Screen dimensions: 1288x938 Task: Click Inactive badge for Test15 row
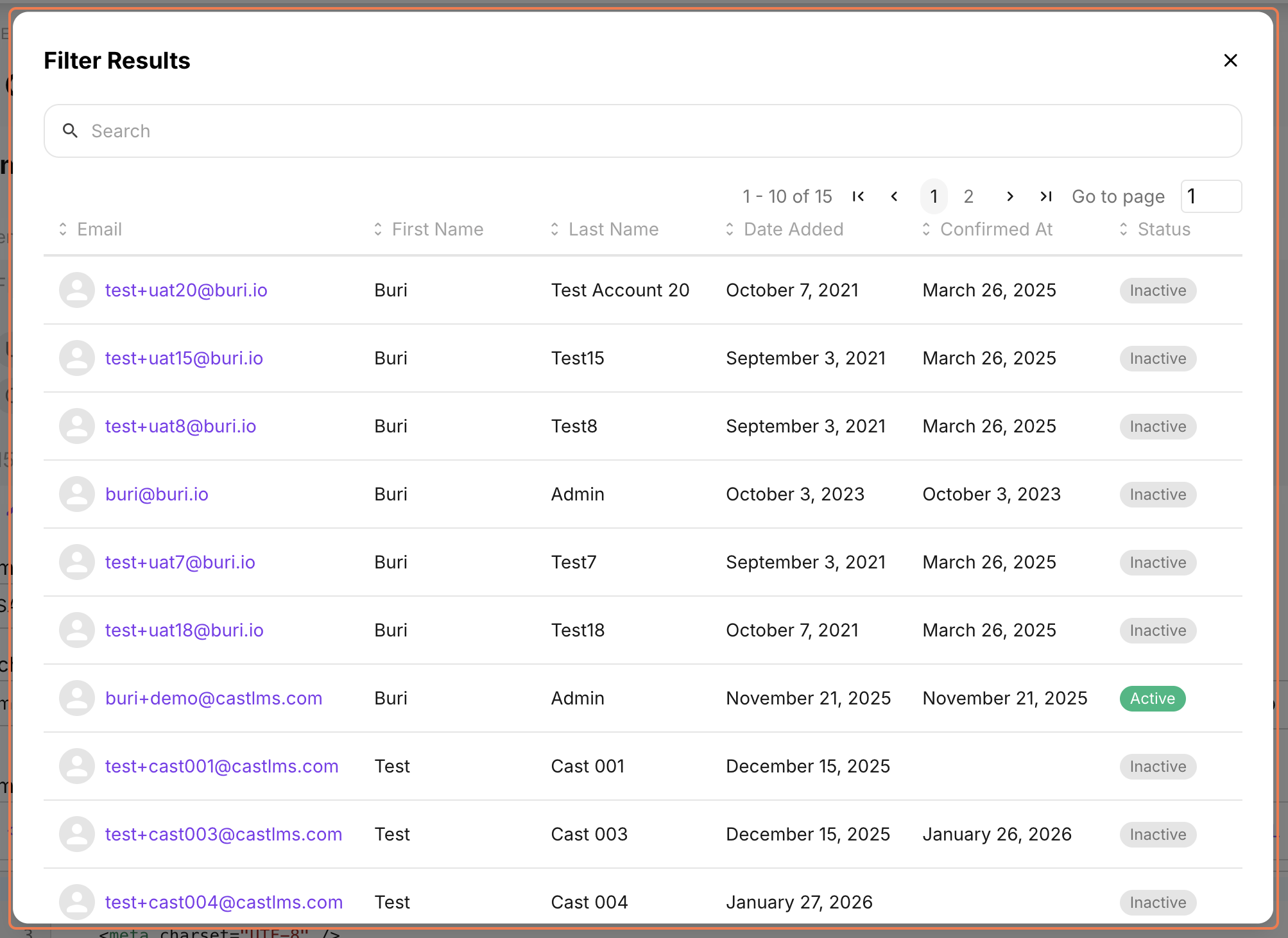click(1158, 358)
